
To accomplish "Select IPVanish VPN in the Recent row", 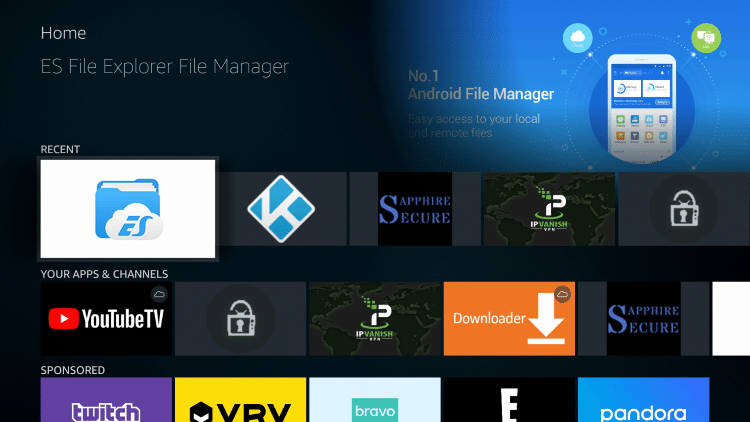I will tap(548, 209).
